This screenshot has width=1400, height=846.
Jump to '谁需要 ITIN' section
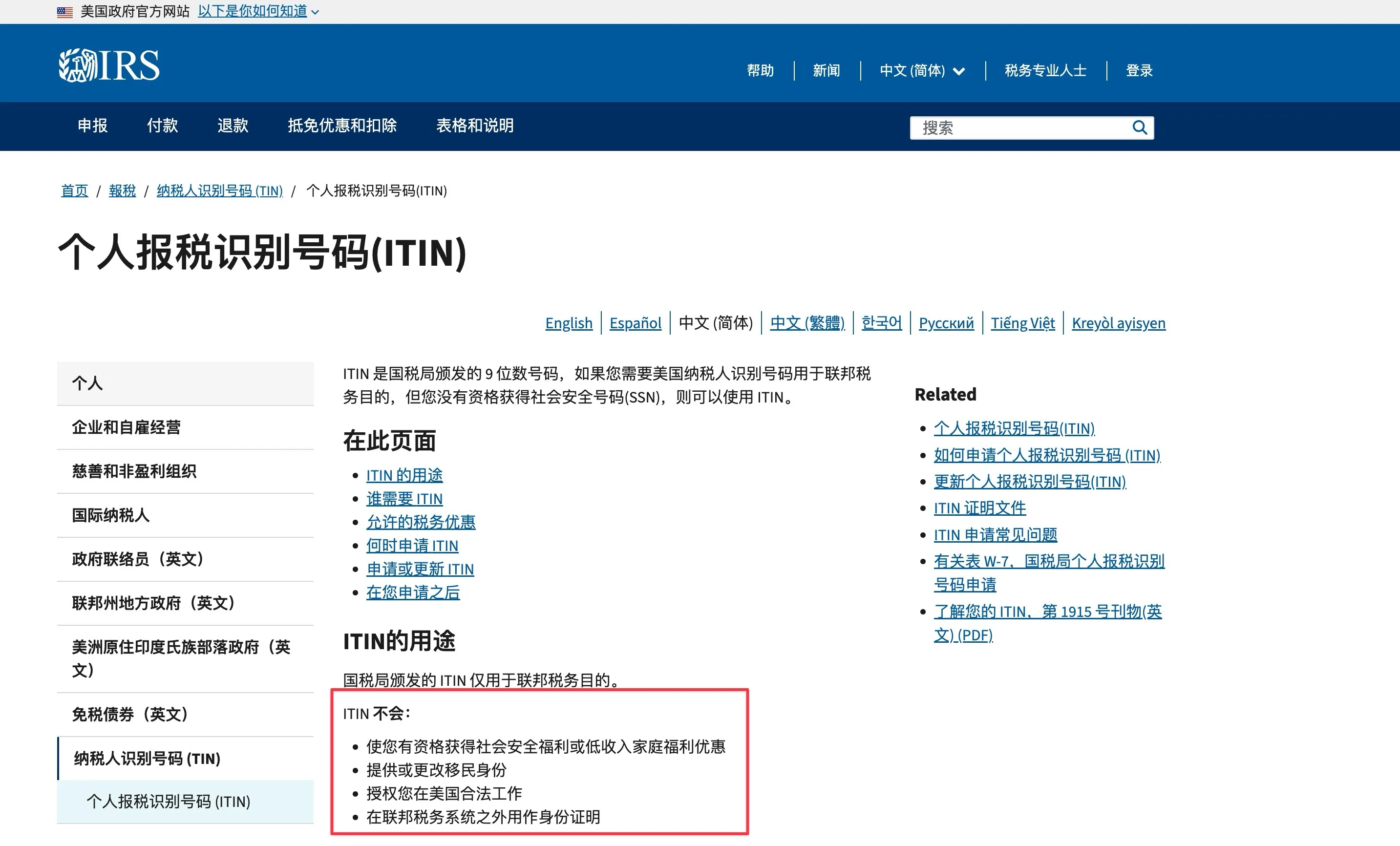[x=404, y=499]
